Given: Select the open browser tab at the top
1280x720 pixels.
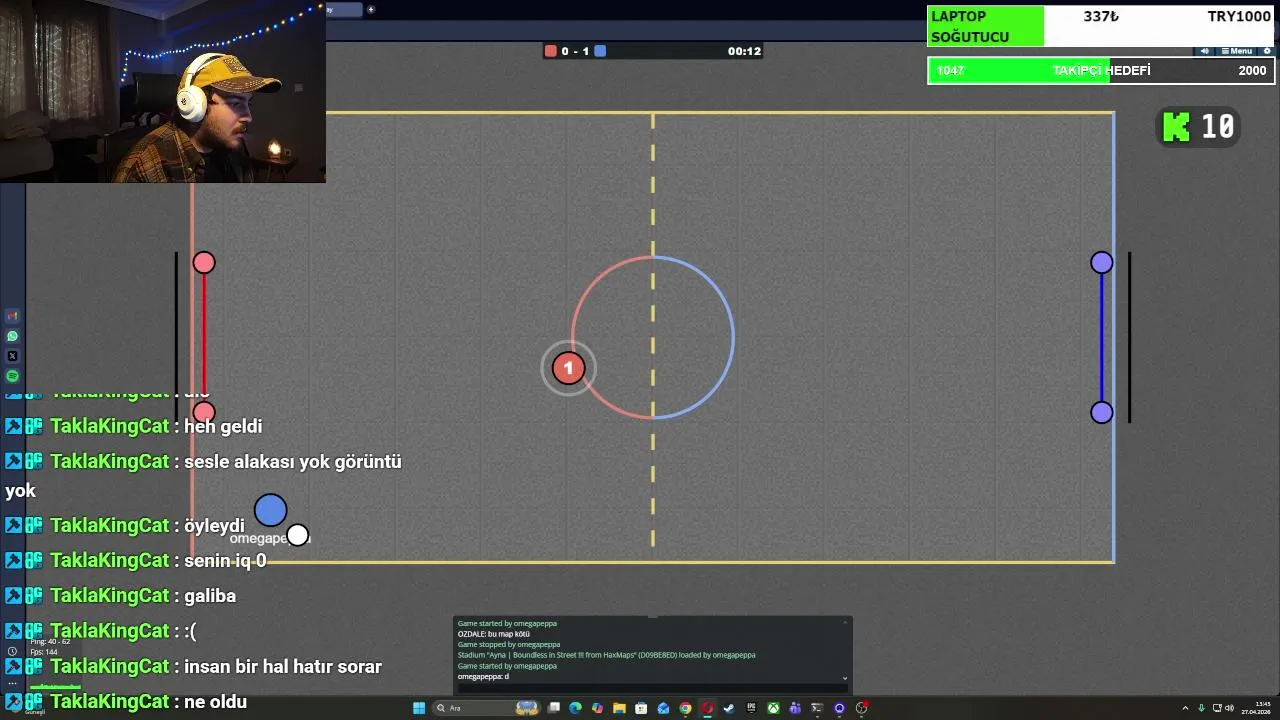Looking at the screenshot, I should point(344,9).
